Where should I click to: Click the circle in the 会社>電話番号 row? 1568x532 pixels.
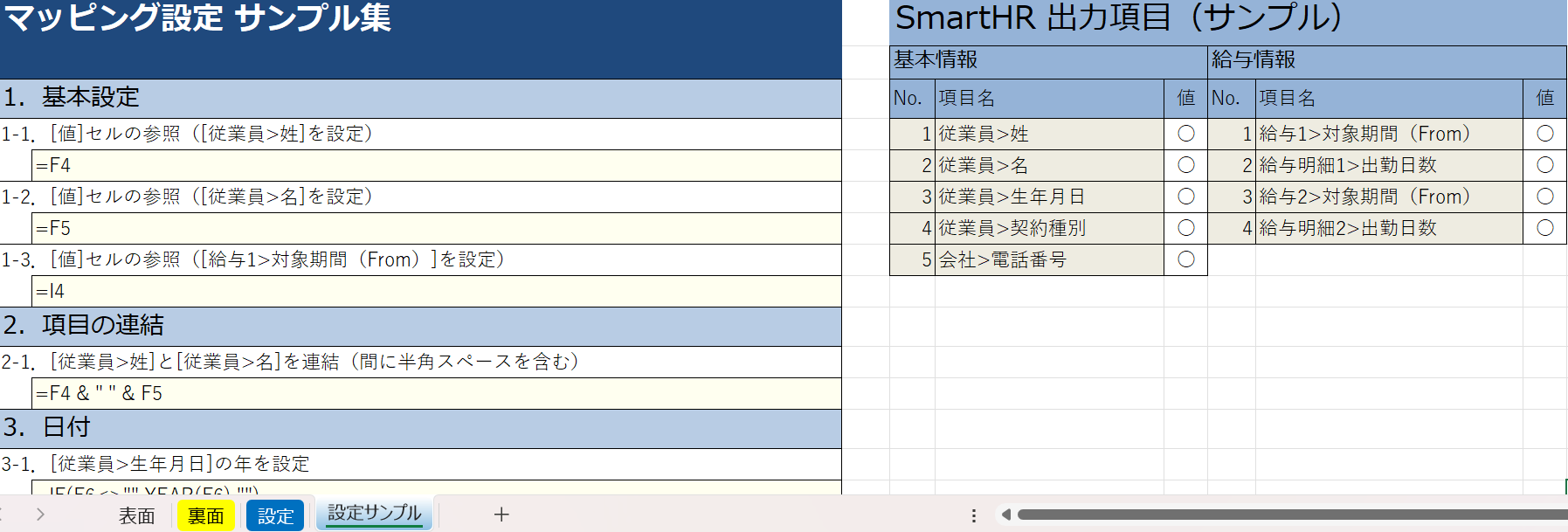[x=1185, y=259]
